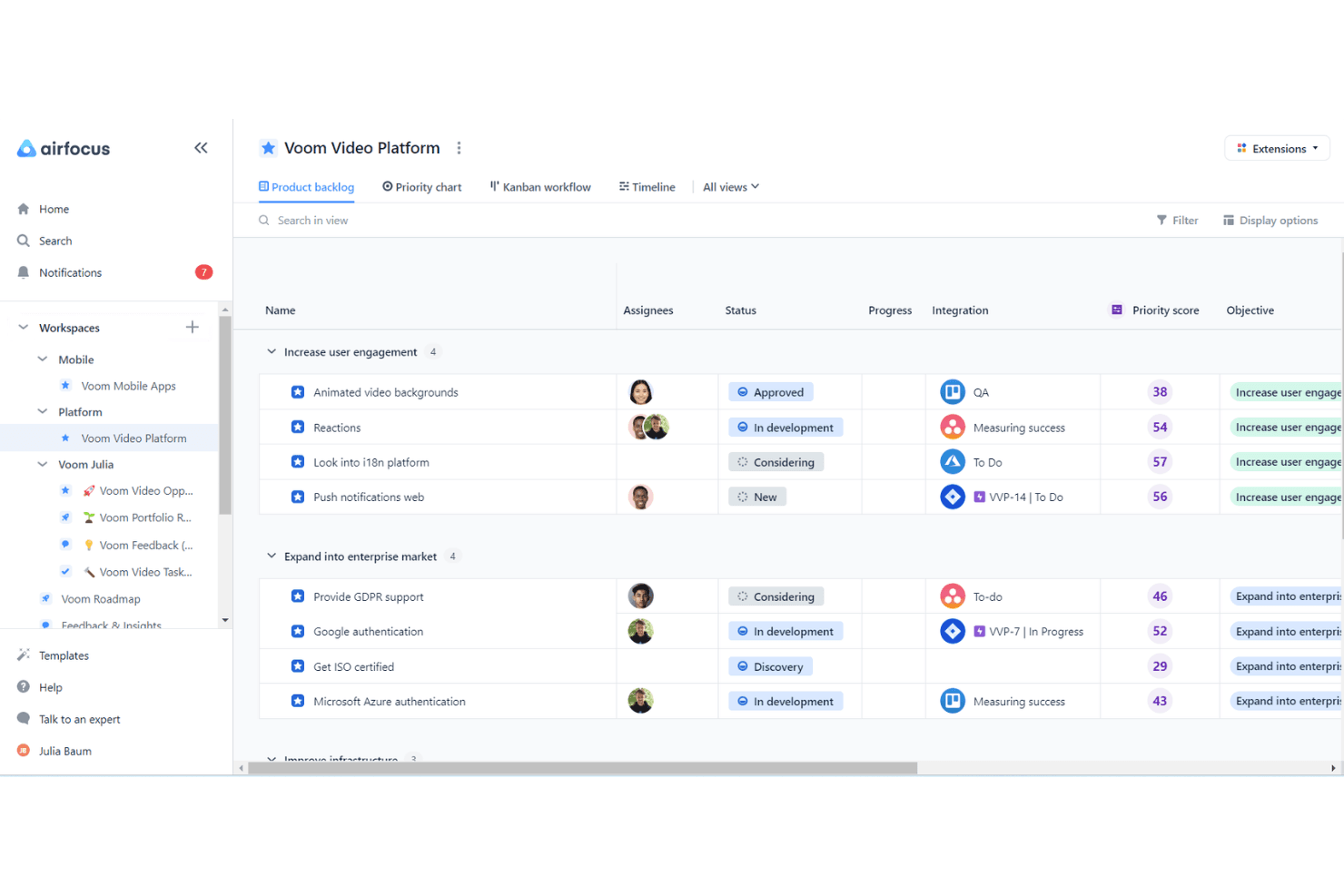The image size is (1344, 896).
Task: Open the Timeline tab
Action: pos(647,187)
